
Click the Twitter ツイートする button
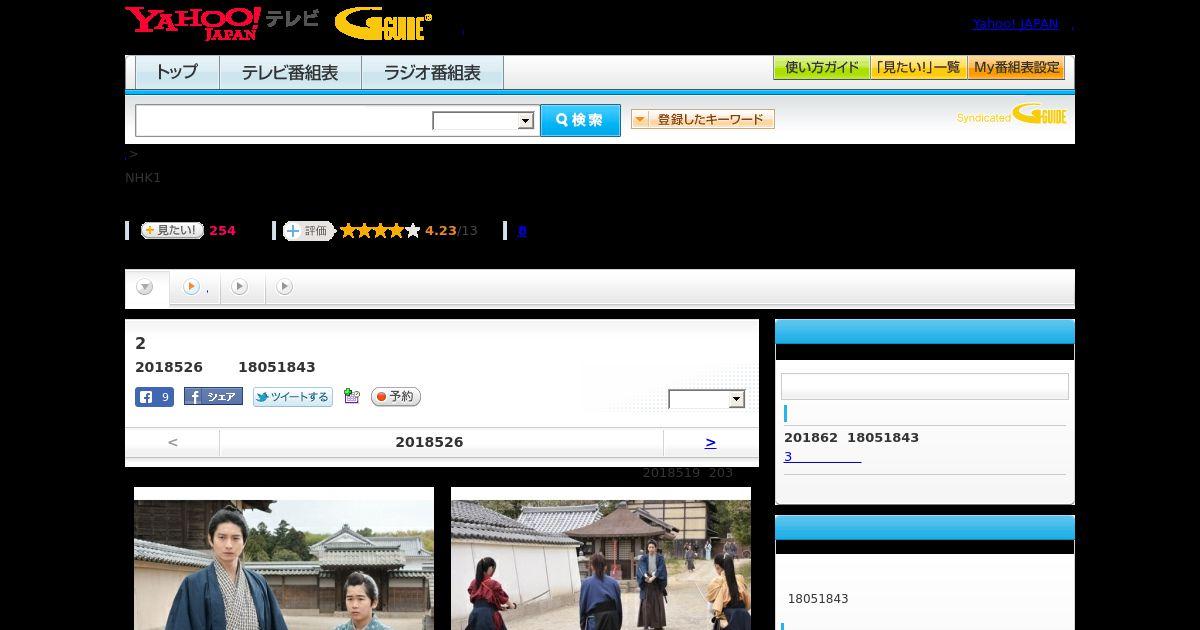(293, 397)
